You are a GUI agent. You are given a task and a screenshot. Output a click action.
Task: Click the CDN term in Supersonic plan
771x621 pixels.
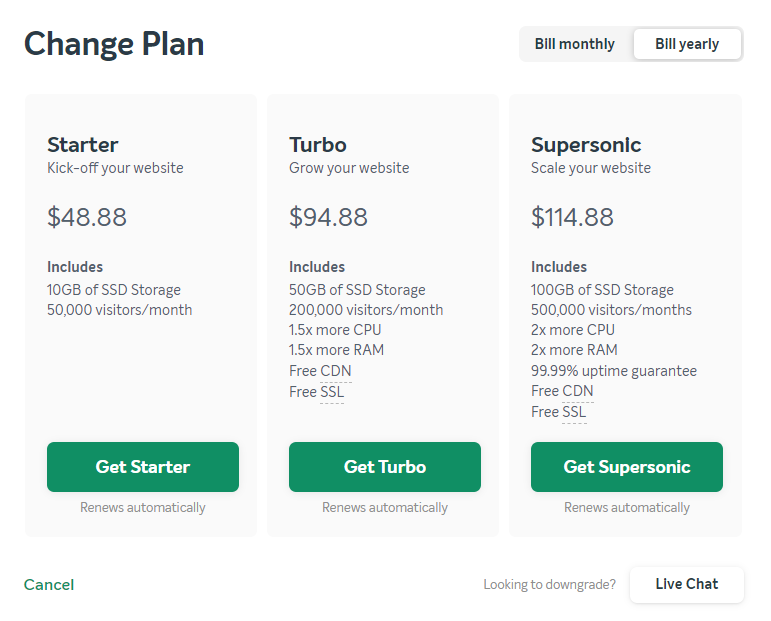point(578,391)
